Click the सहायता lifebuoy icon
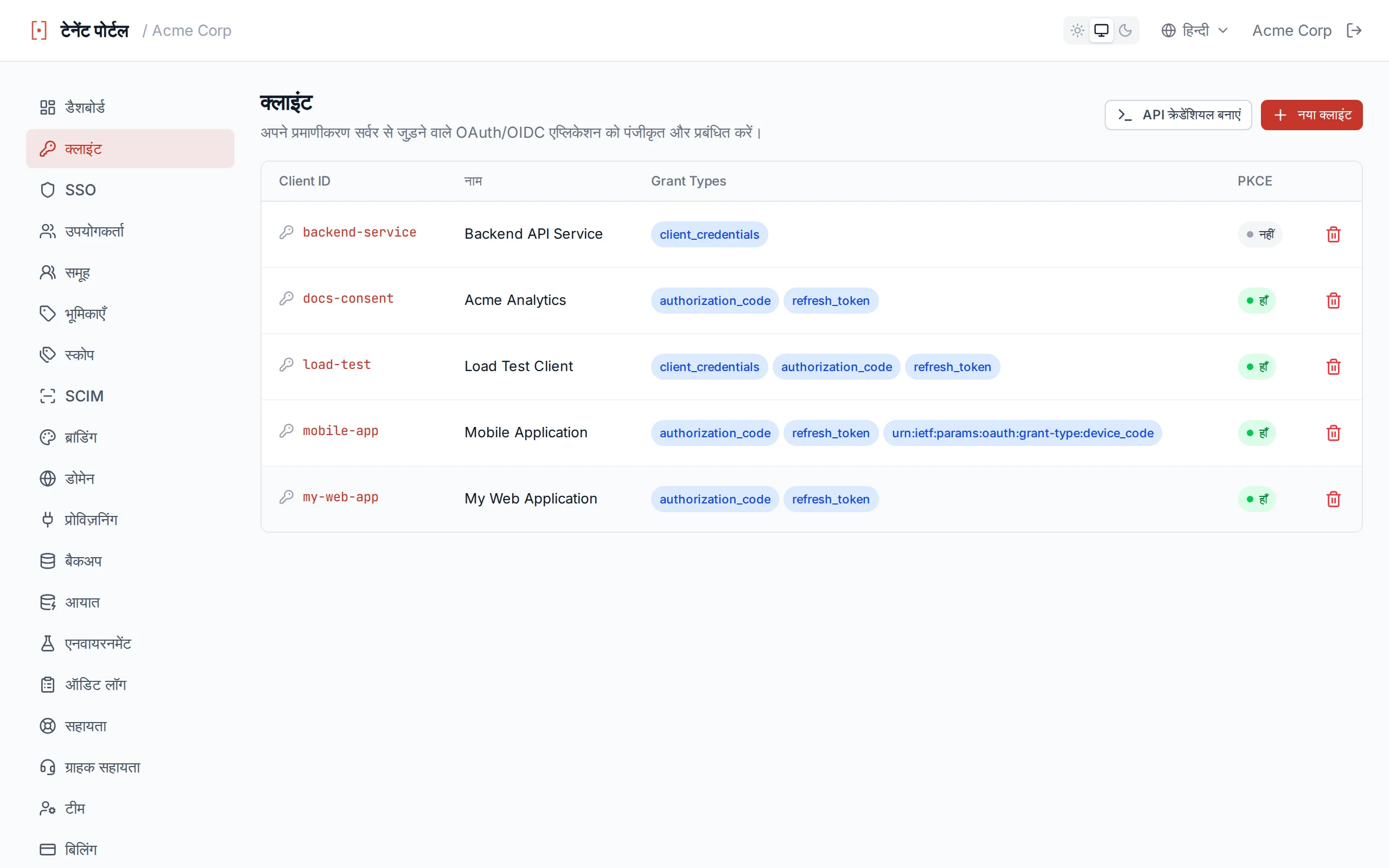Viewport: 1389px width, 868px height. (x=48, y=726)
